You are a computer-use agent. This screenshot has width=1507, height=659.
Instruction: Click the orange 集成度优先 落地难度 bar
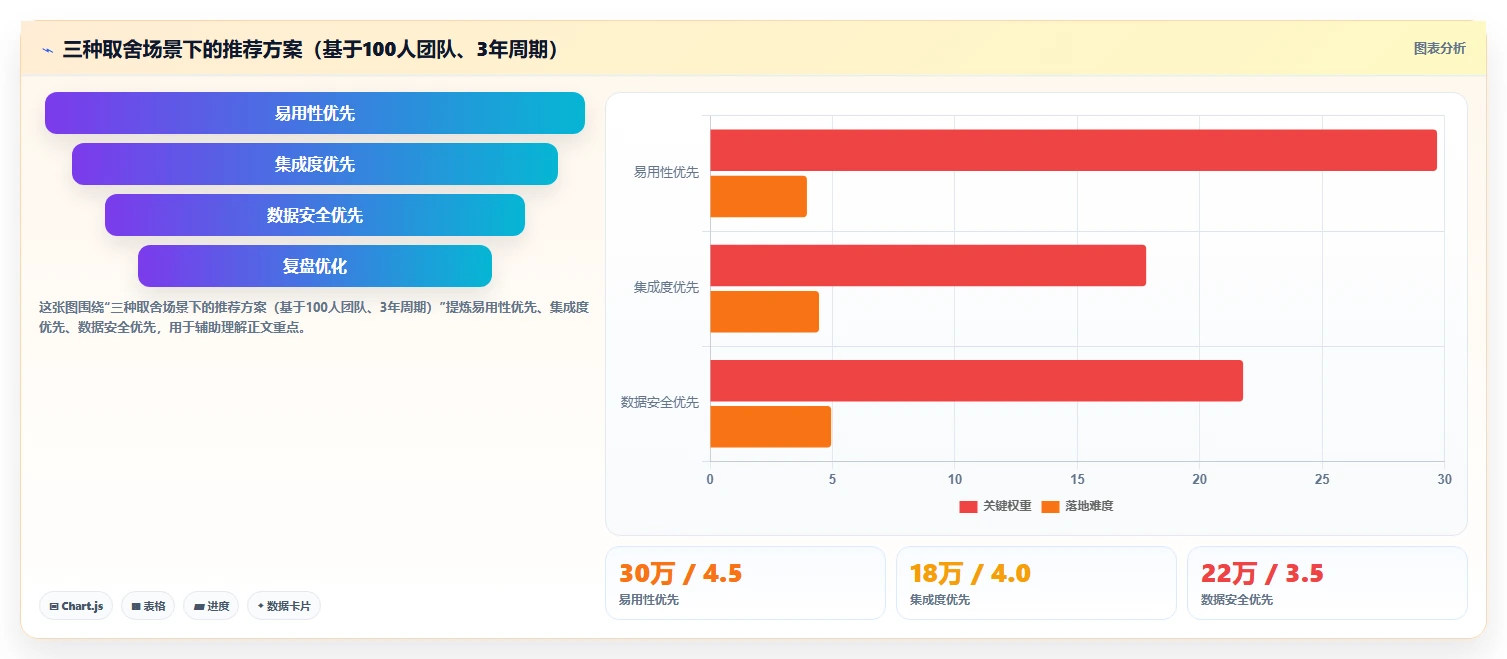point(764,311)
